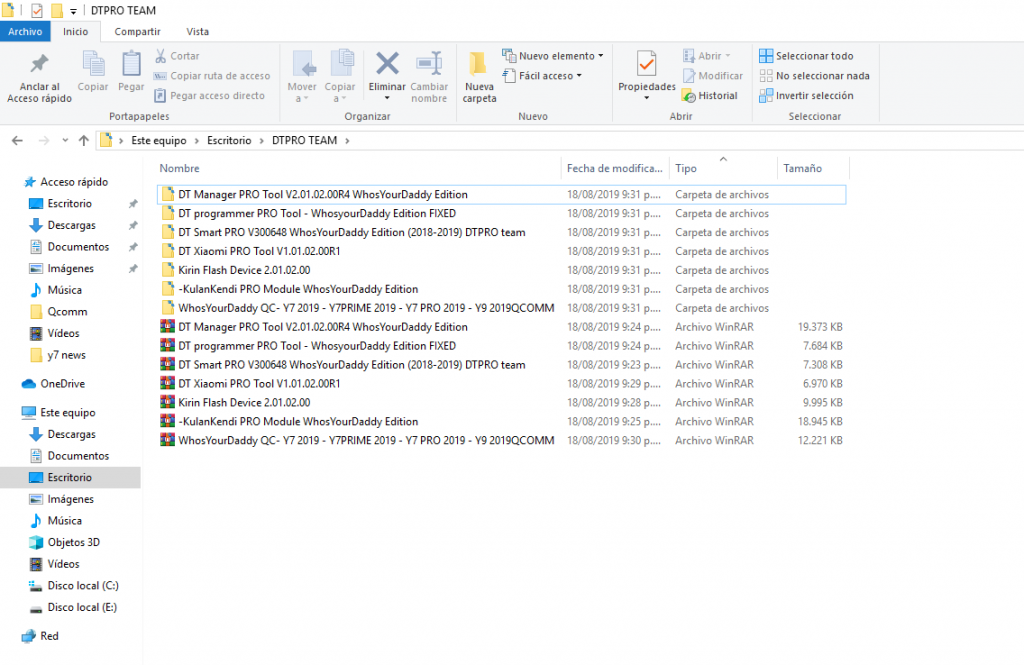
Task: Expand breadcrumb chevron after DTPRO TEAM
Action: tap(347, 140)
